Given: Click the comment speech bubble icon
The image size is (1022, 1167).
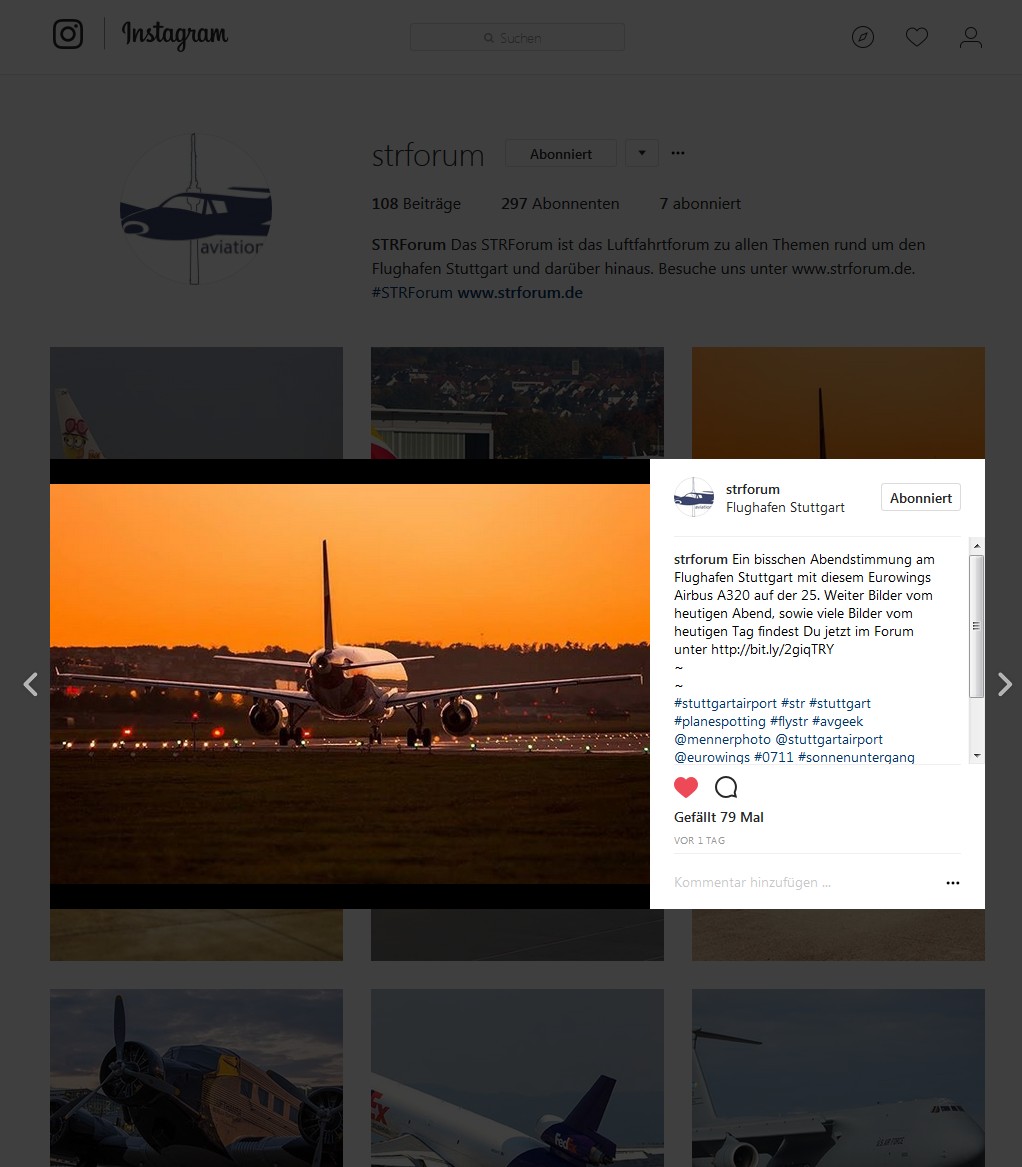Looking at the screenshot, I should tap(726, 787).
